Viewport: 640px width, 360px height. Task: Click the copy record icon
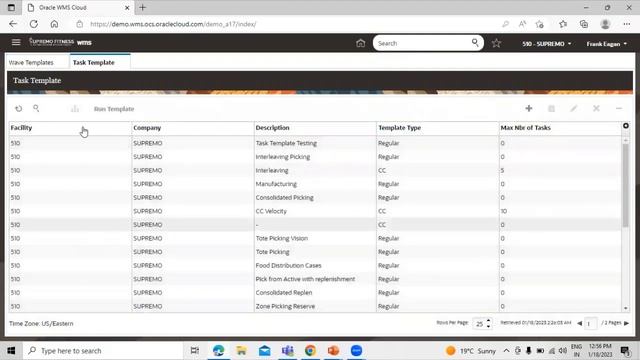click(551, 109)
